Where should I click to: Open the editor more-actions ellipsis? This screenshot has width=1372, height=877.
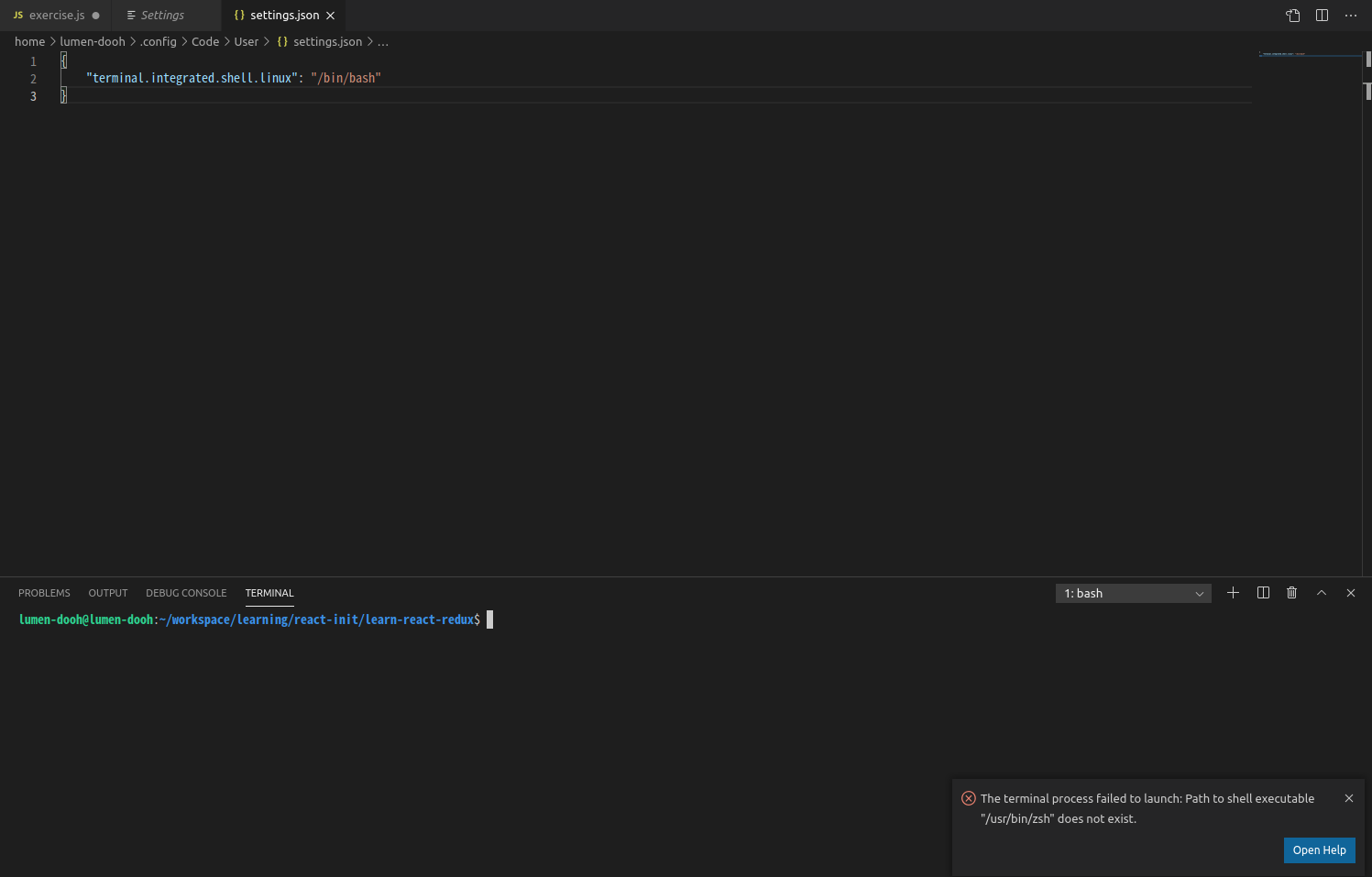pos(1351,16)
